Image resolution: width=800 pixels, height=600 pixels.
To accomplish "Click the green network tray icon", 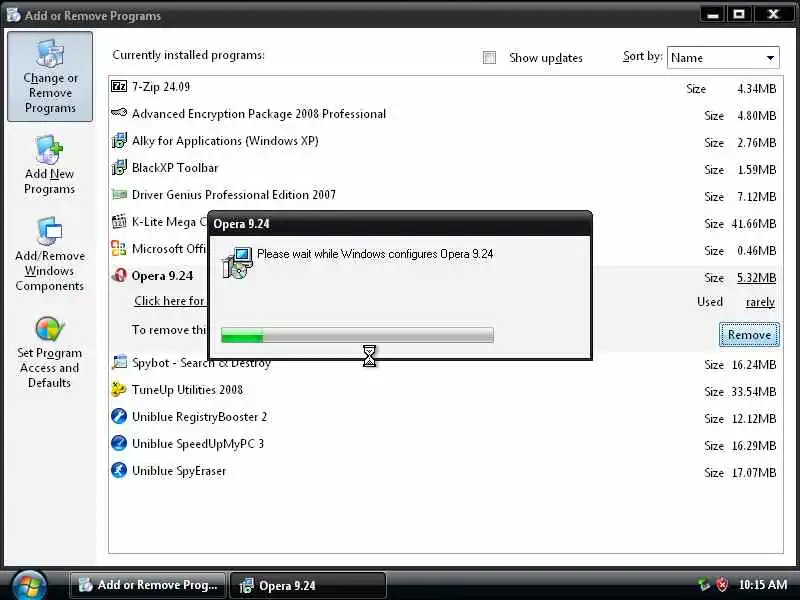I will tap(704, 585).
